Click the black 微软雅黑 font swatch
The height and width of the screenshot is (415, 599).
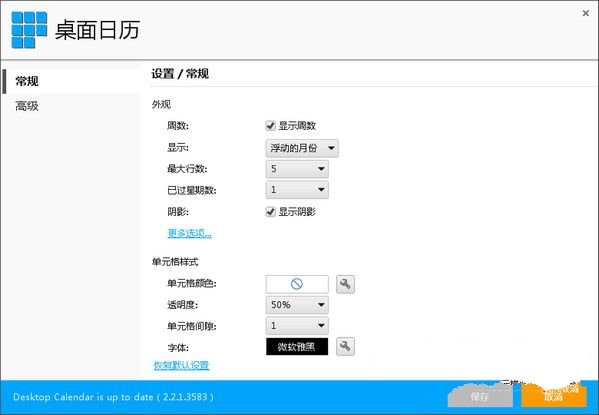click(x=297, y=347)
